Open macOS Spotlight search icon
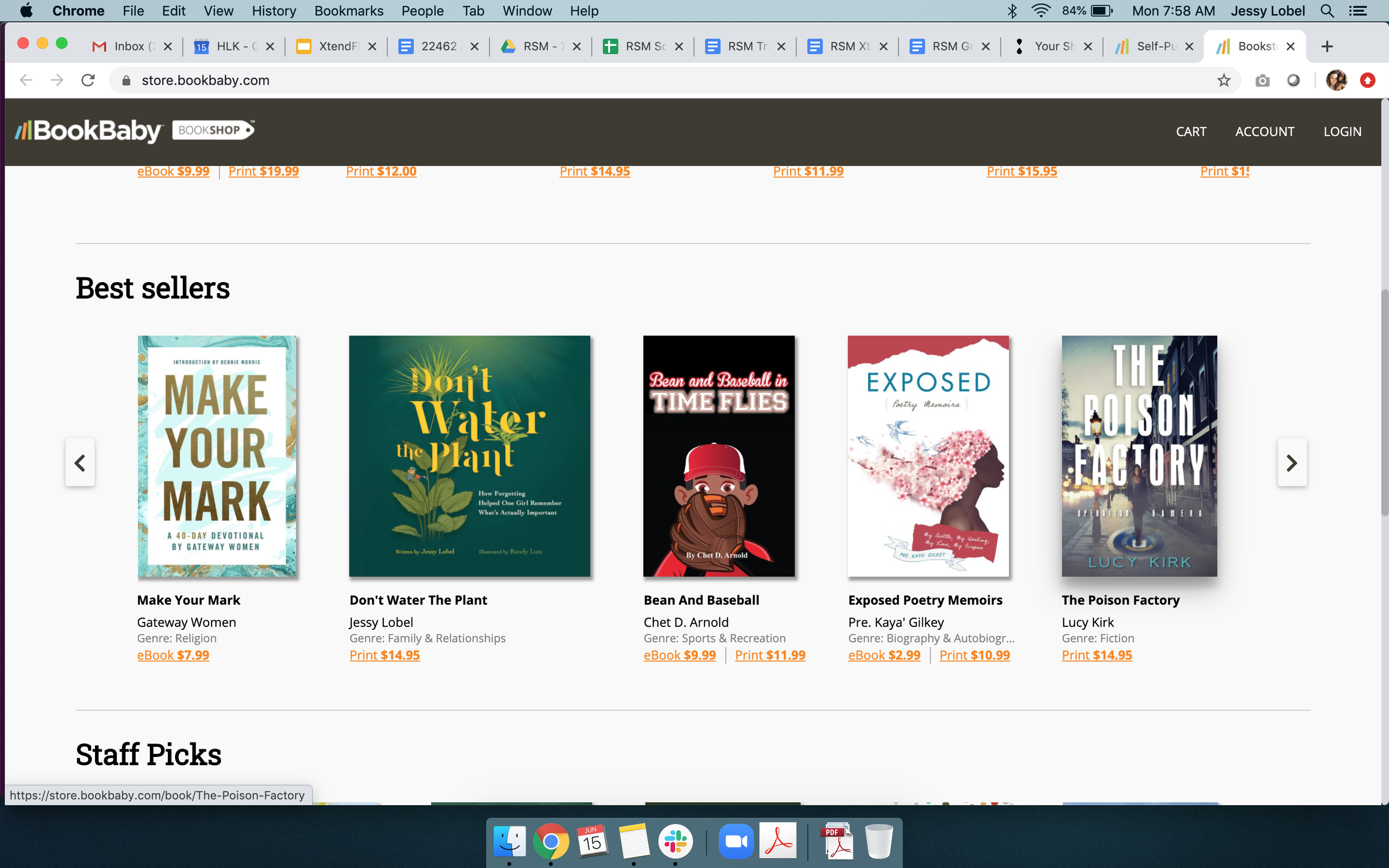 pyautogui.click(x=1326, y=11)
